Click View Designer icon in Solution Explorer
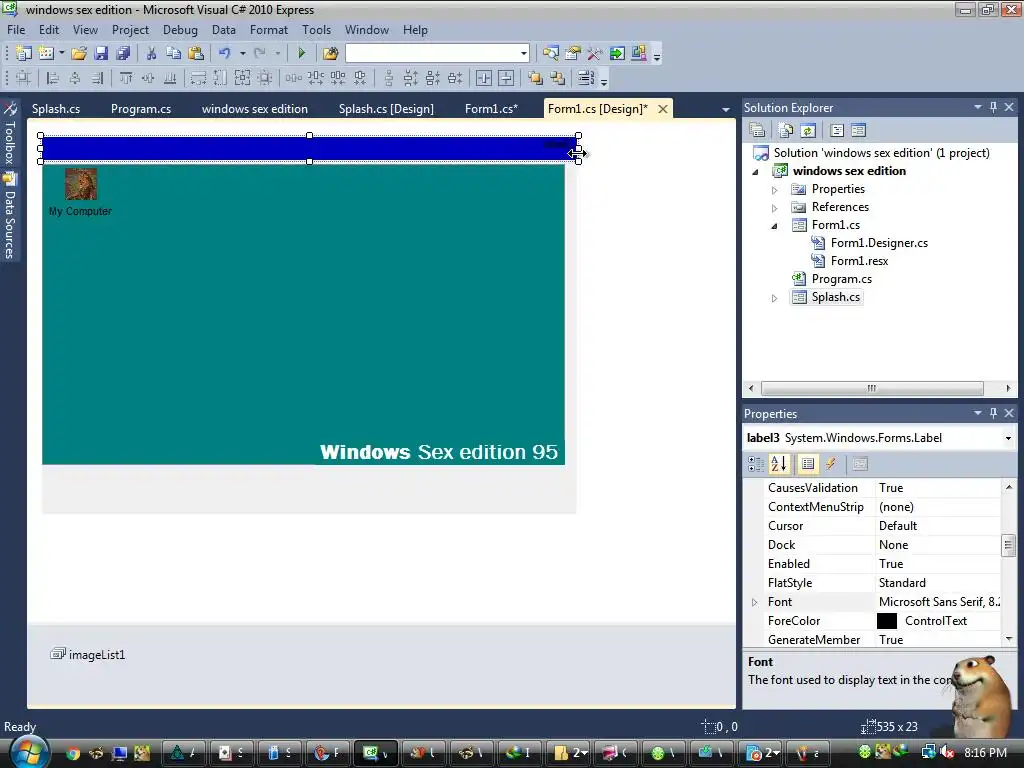 coord(859,131)
